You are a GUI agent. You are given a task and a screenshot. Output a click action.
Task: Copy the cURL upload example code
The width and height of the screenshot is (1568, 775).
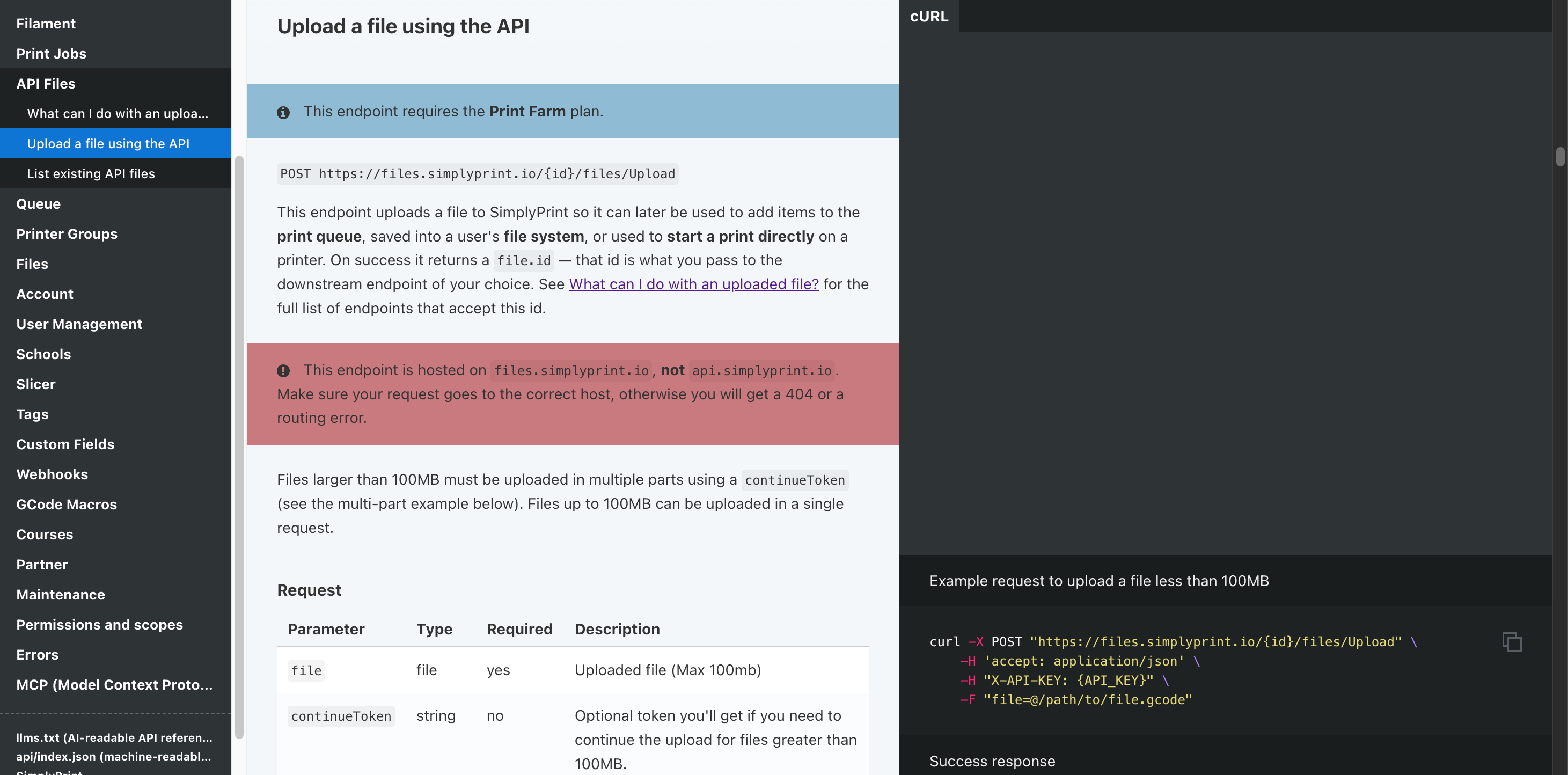click(1512, 642)
